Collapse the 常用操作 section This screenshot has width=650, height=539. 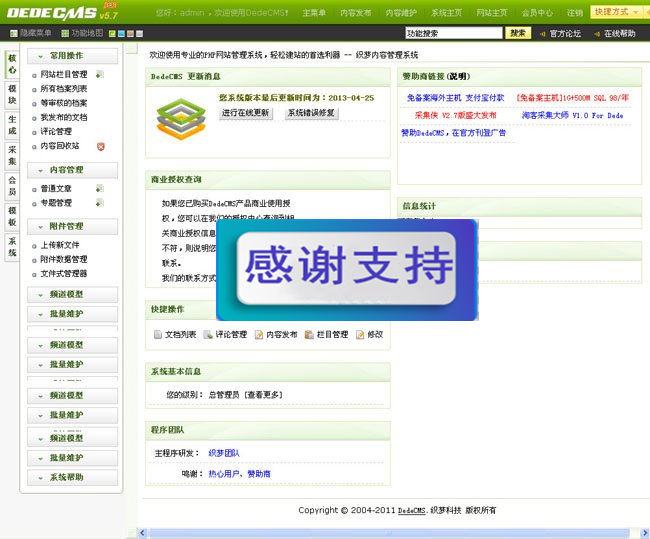tap(73, 56)
